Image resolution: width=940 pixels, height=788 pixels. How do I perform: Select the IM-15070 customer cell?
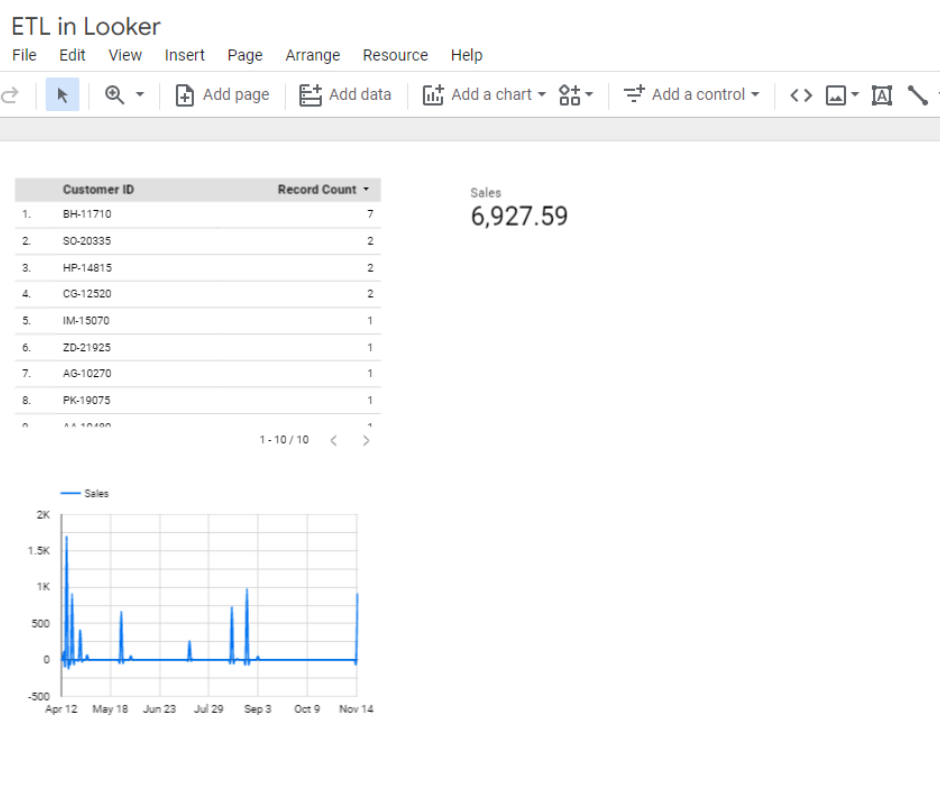(x=86, y=321)
